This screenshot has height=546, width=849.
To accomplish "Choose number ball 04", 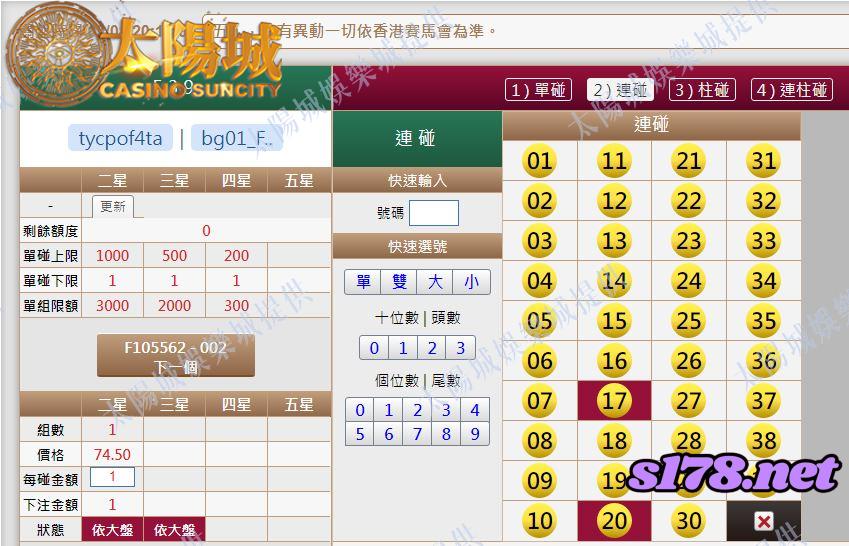I will (x=539, y=281).
